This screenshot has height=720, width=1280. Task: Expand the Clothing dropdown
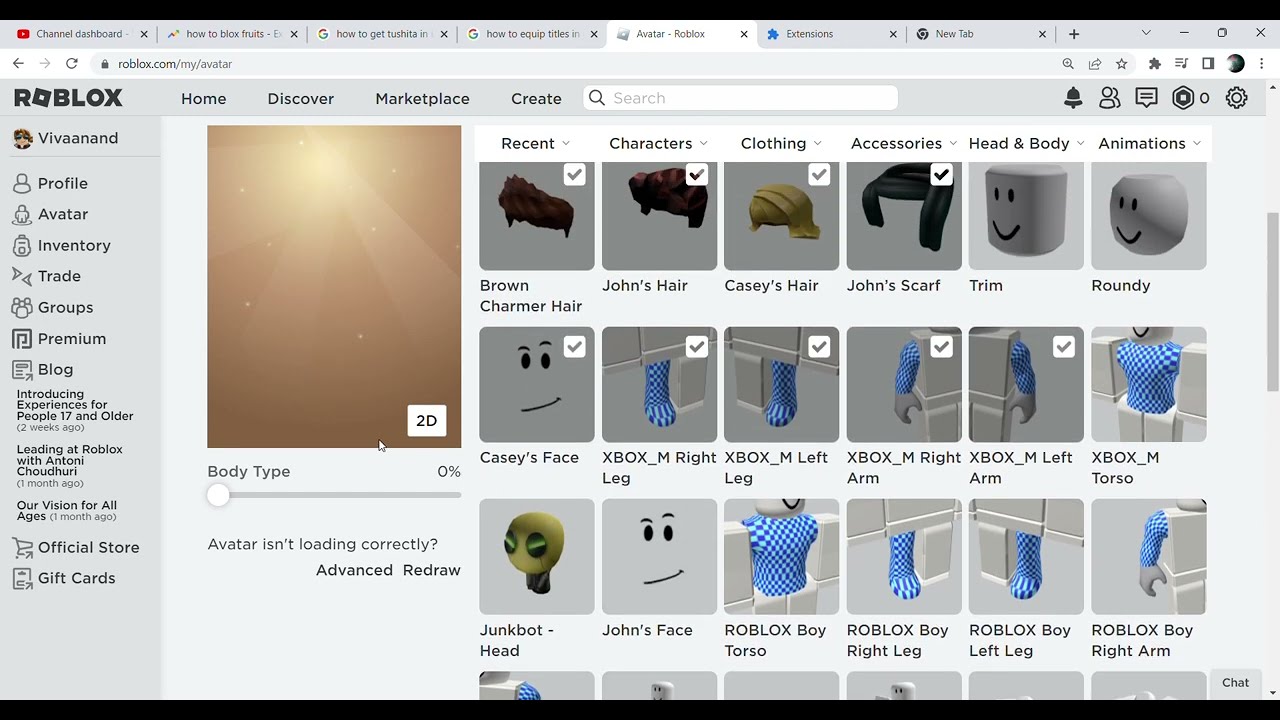[x=781, y=143]
